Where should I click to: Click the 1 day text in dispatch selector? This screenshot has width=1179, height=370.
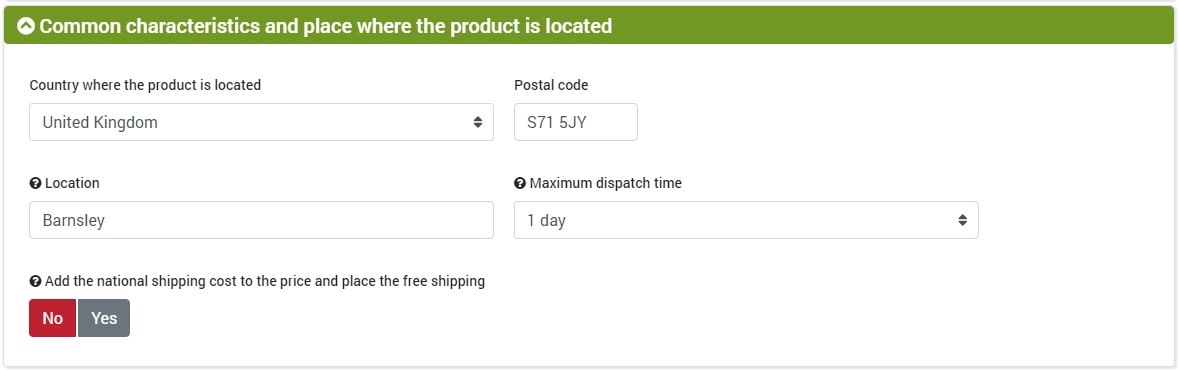[x=547, y=221]
